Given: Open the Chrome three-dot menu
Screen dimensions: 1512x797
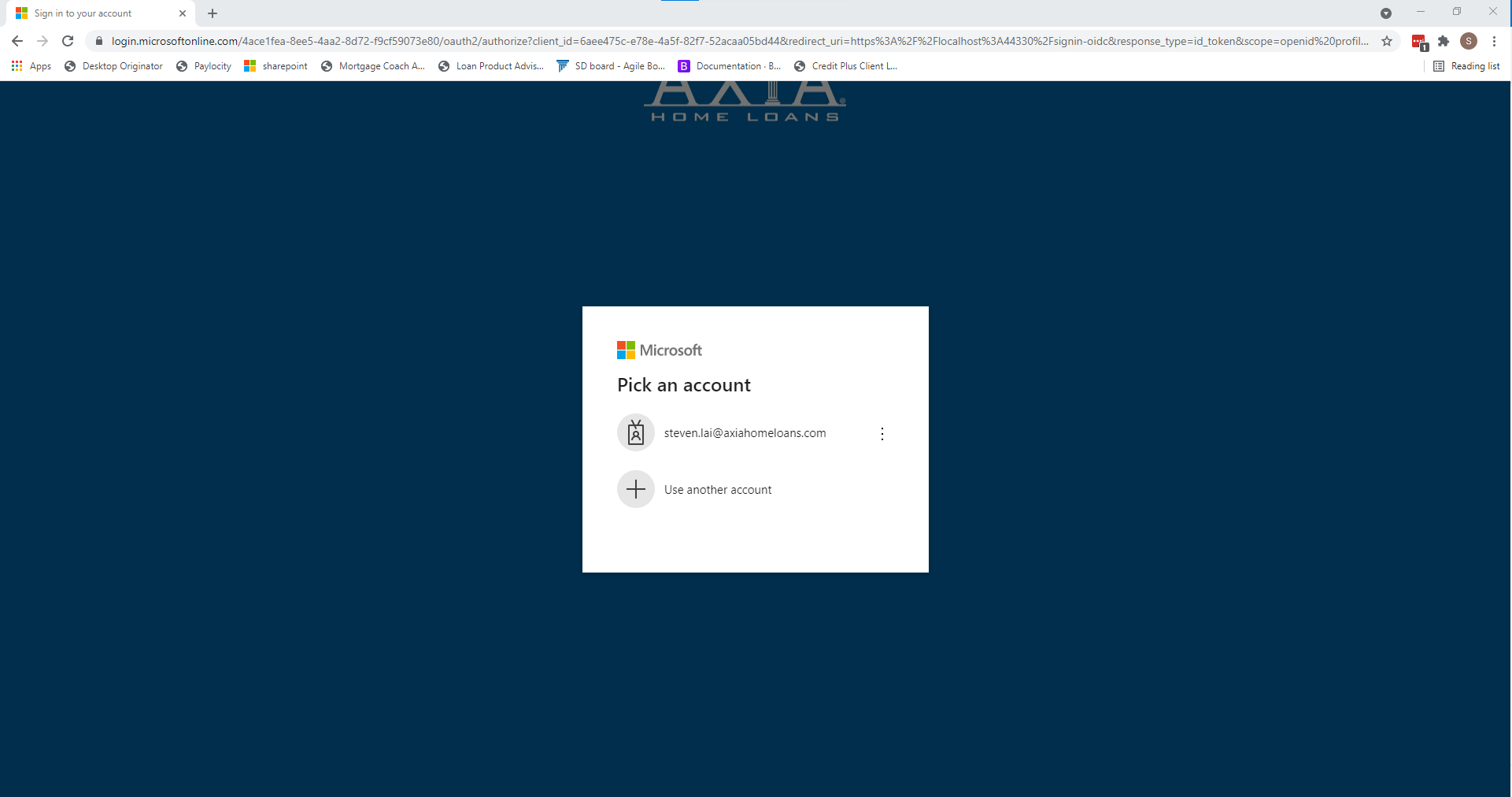Looking at the screenshot, I should [1494, 41].
